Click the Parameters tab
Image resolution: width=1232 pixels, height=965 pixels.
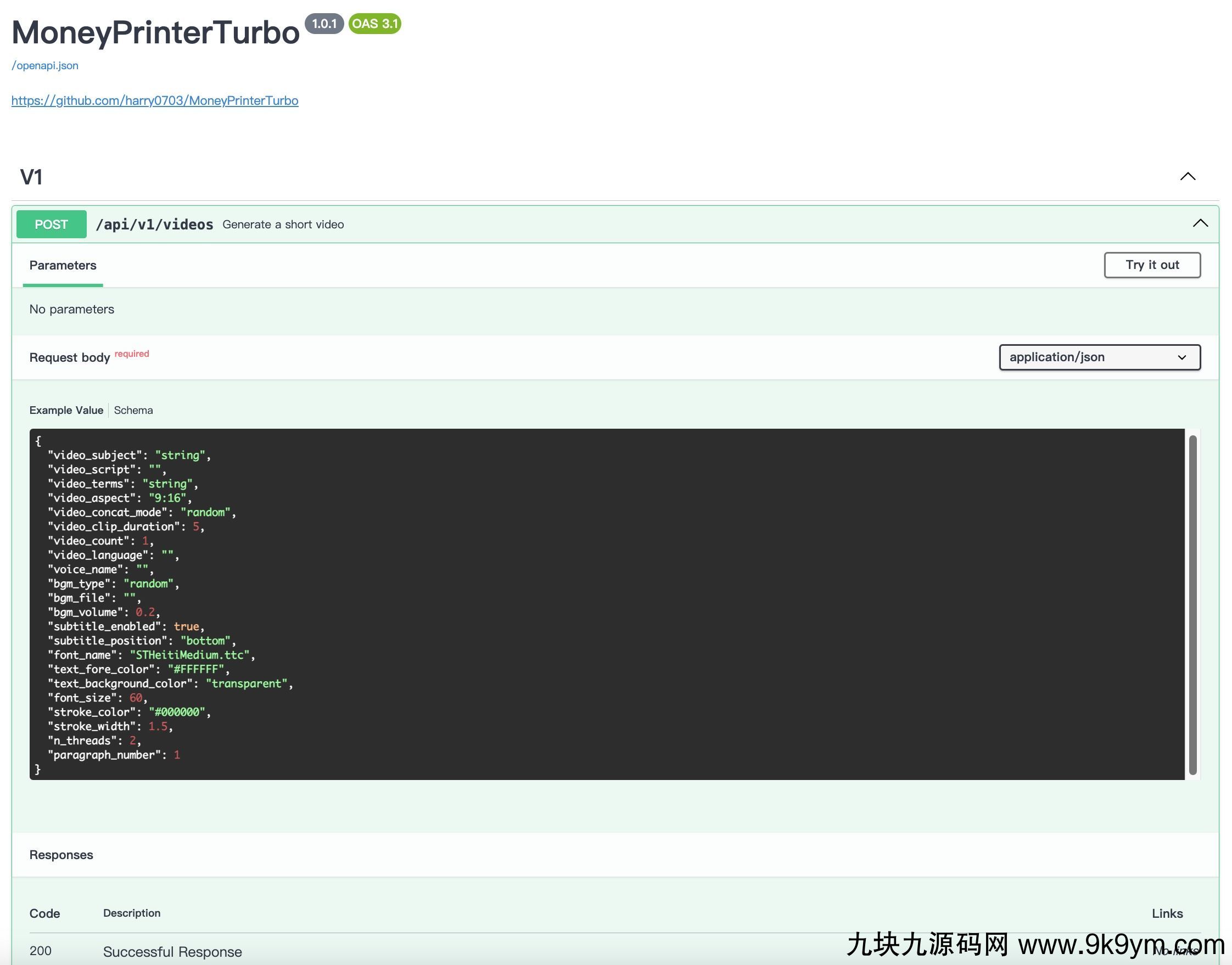pyautogui.click(x=63, y=266)
